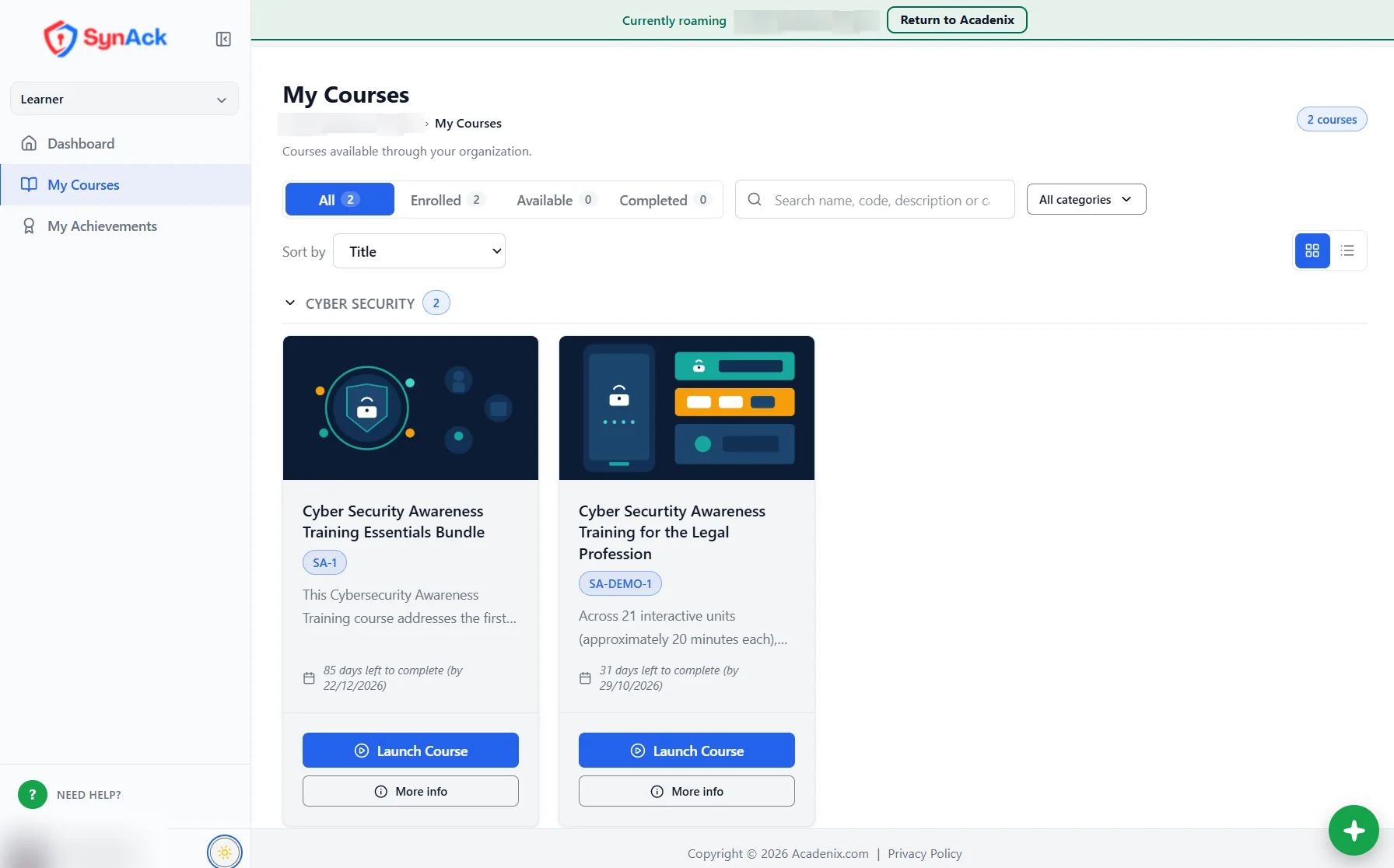Click the green plus floating button

tap(1354, 830)
